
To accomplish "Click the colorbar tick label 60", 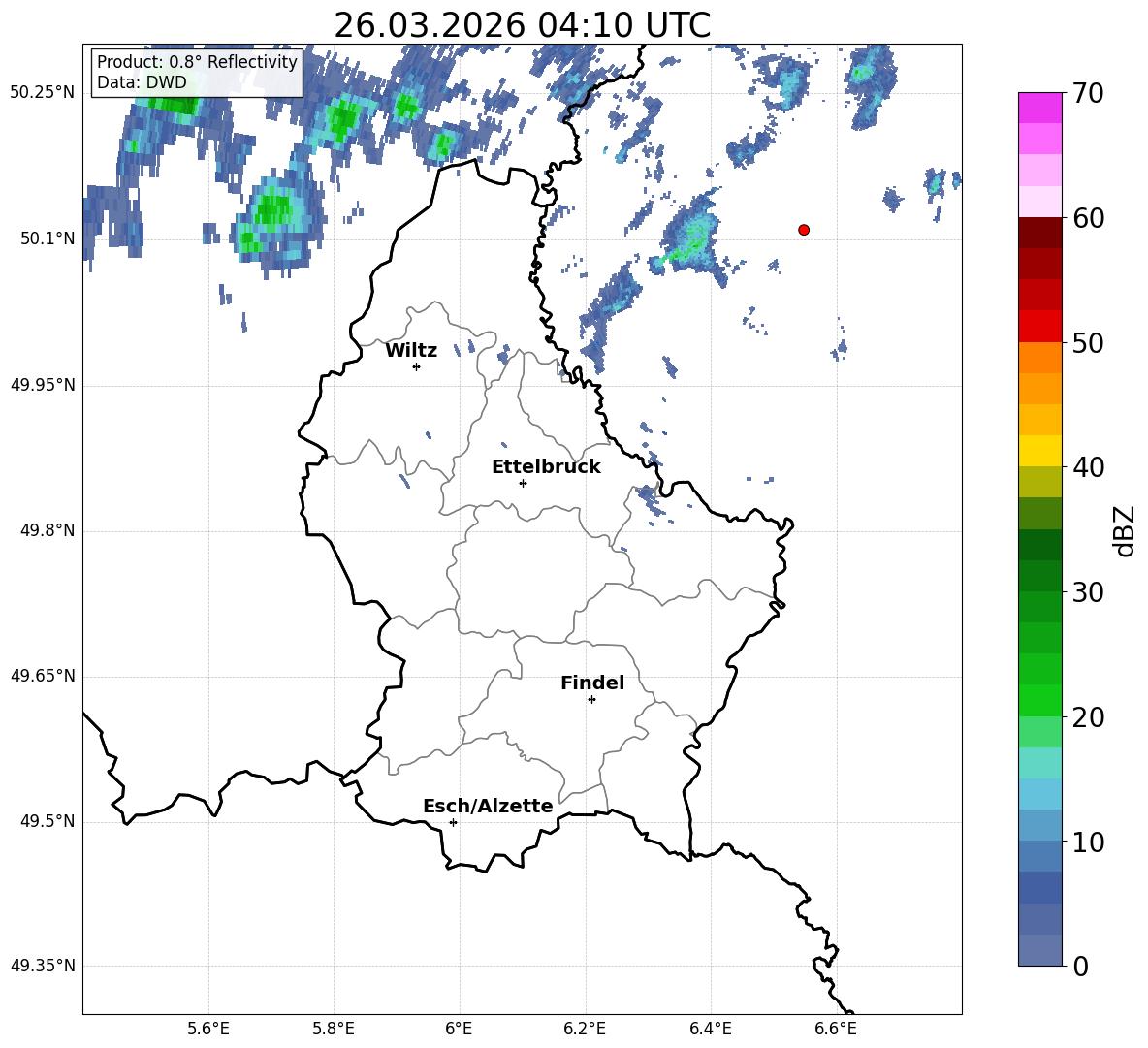I will pyautogui.click(x=1088, y=218).
